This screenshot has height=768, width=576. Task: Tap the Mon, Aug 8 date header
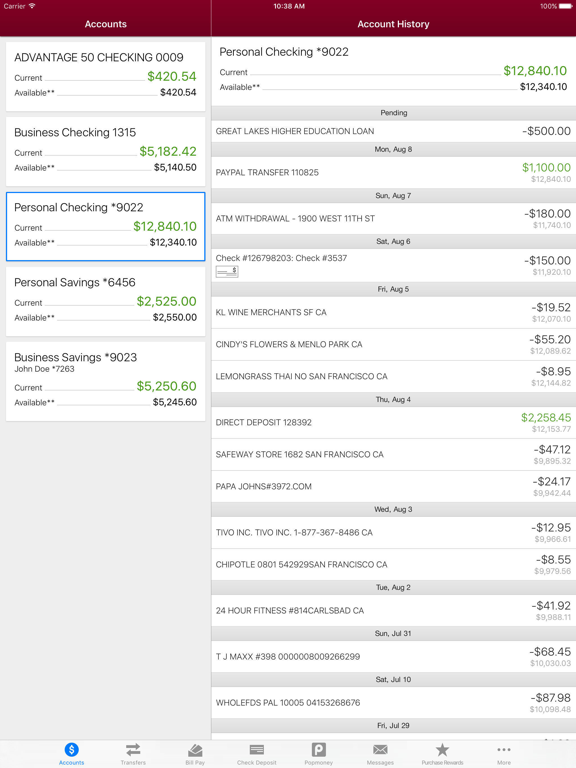(393, 149)
